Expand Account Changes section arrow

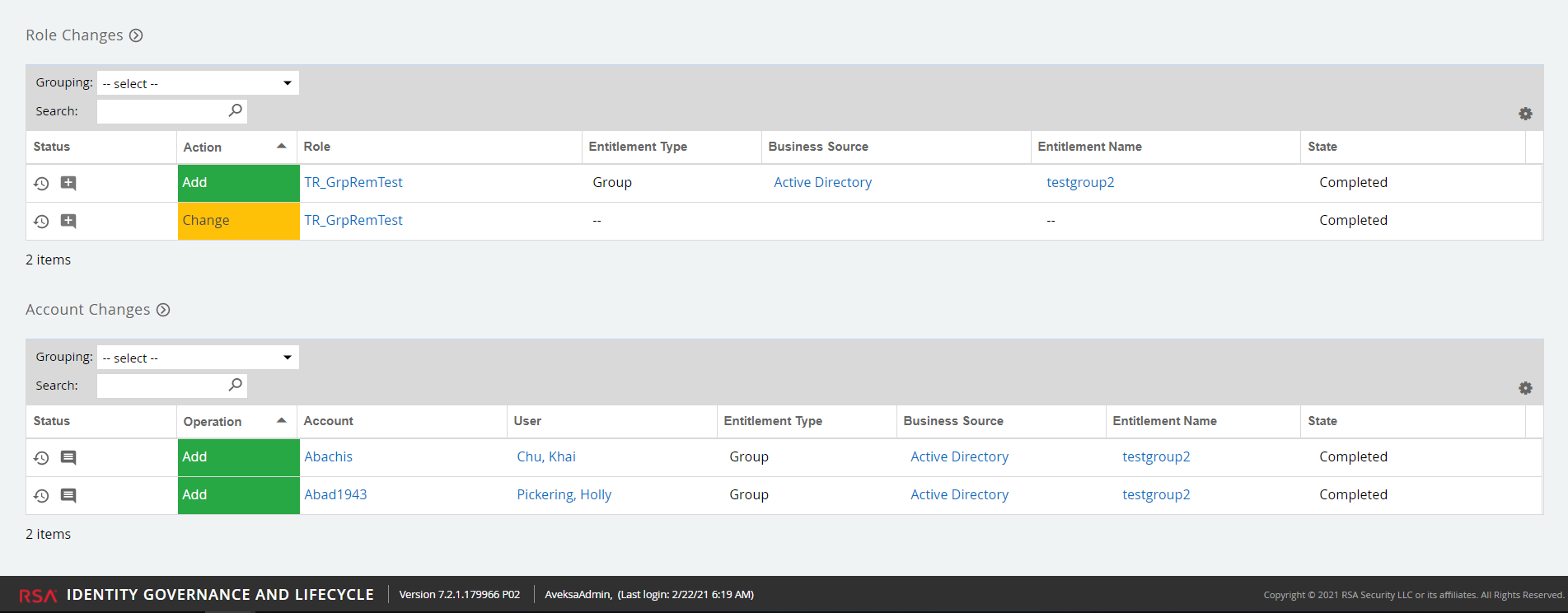click(x=163, y=310)
